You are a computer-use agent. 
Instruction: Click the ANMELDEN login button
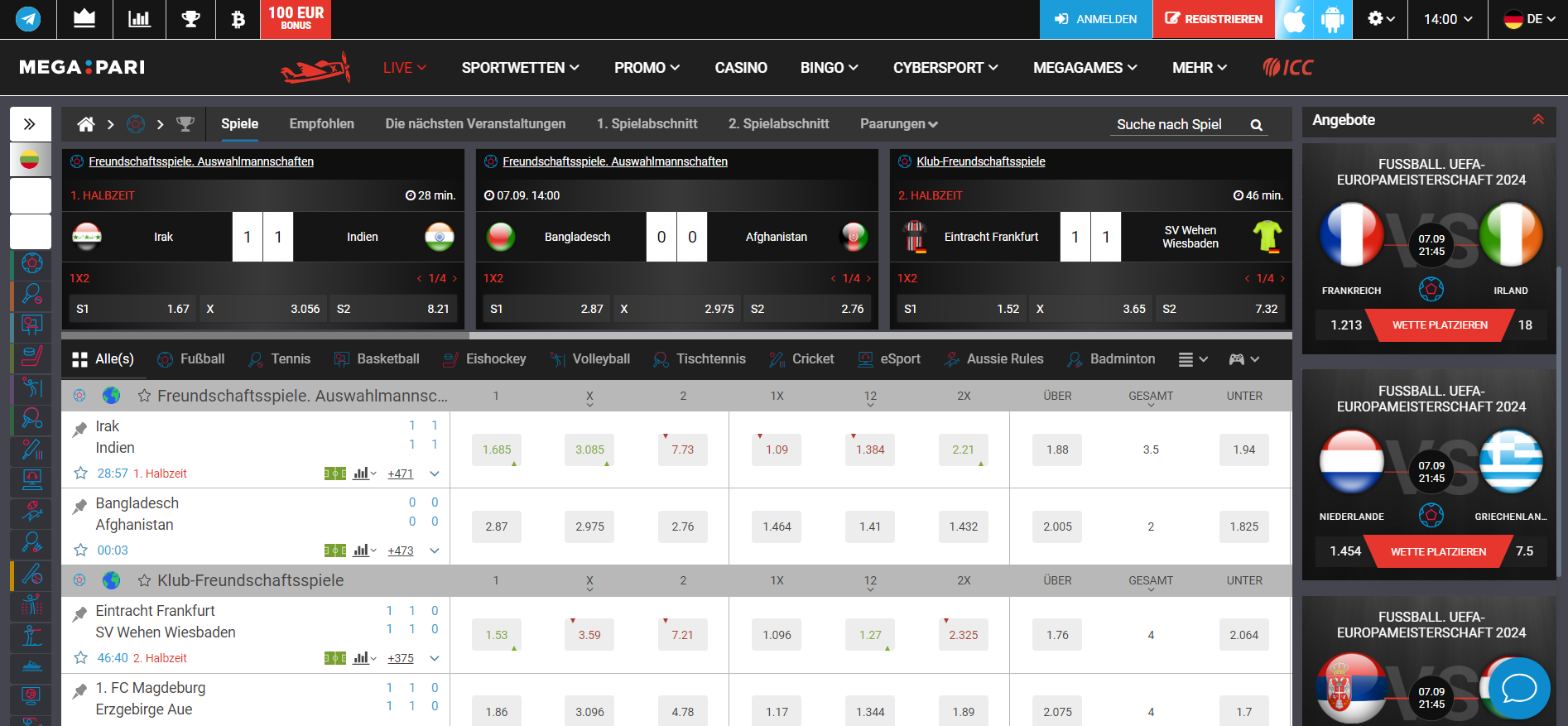pyautogui.click(x=1095, y=19)
